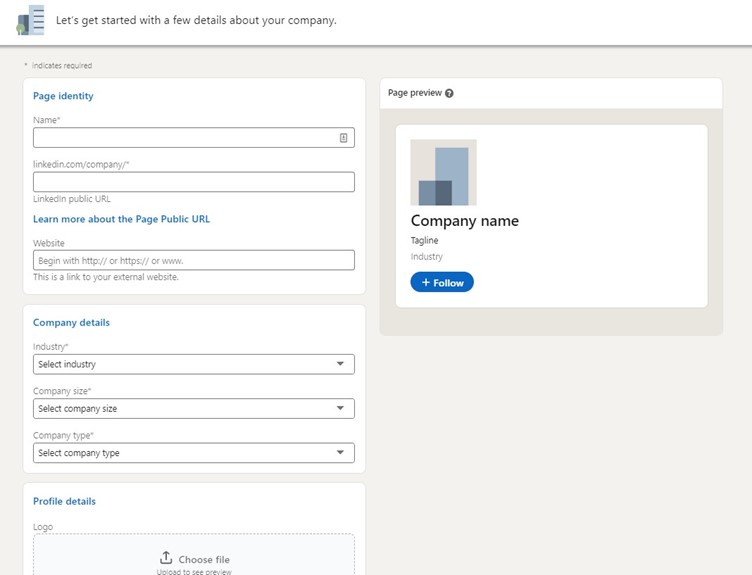This screenshot has height=575, width=752.
Task: Click the Company details heading
Action: click(71, 322)
